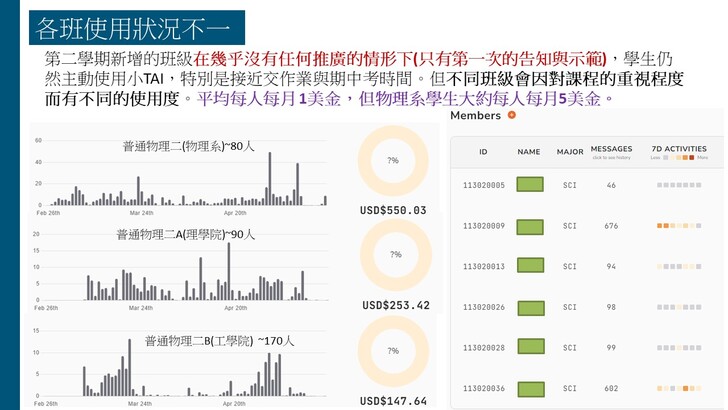Select the USD$253.42 cost value

click(x=396, y=306)
